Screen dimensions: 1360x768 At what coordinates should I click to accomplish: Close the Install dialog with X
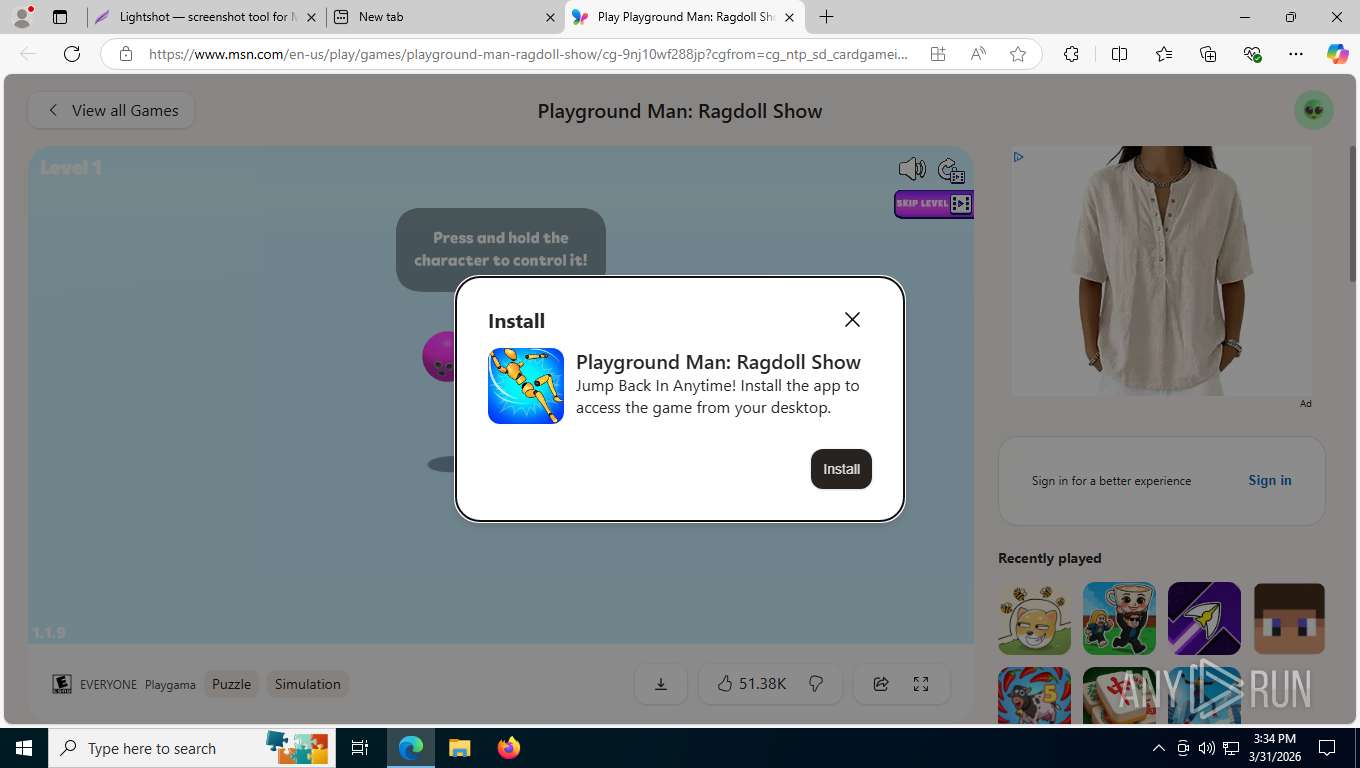pos(852,319)
